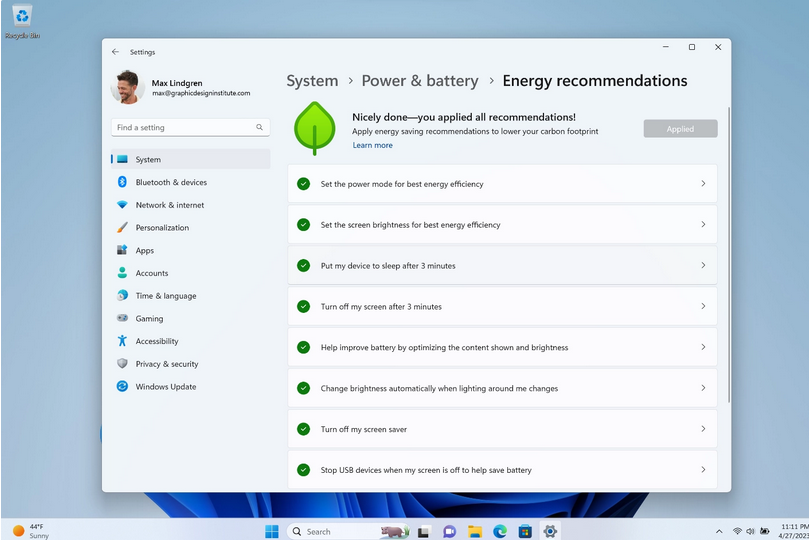Screen dimensions: 809x540
Task: Open File Explorer from taskbar
Action: coord(475,531)
